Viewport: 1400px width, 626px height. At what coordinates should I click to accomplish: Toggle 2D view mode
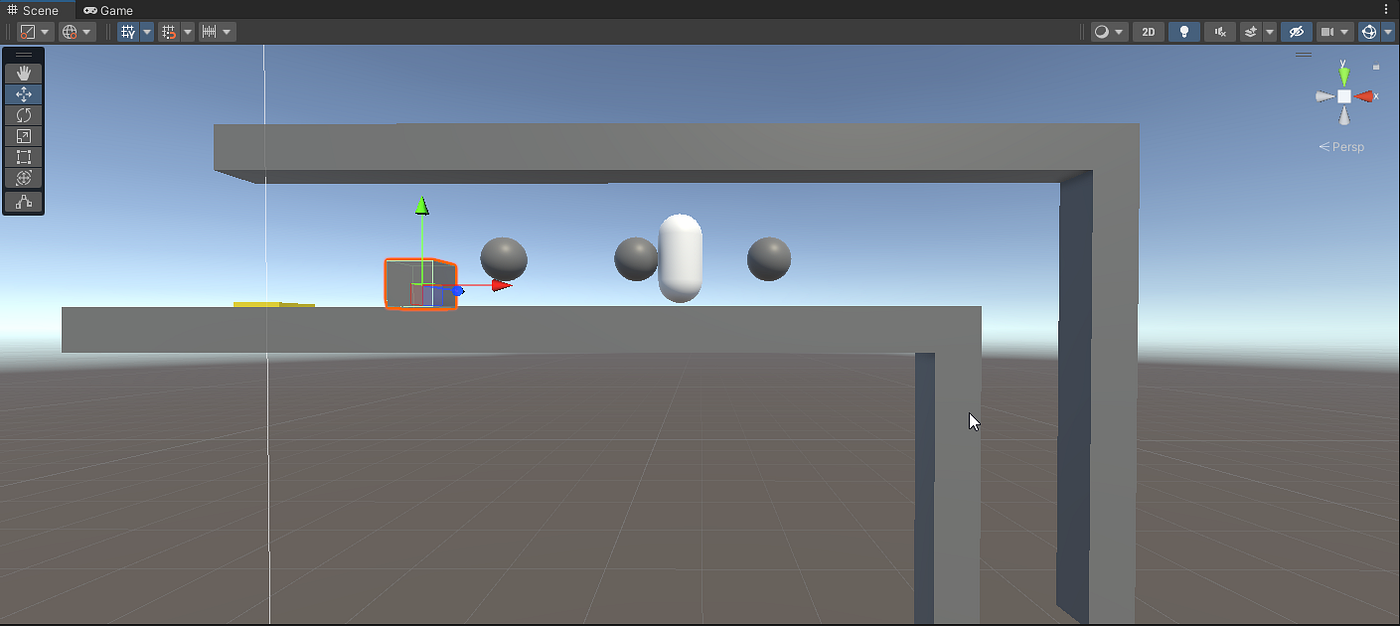(x=1148, y=32)
